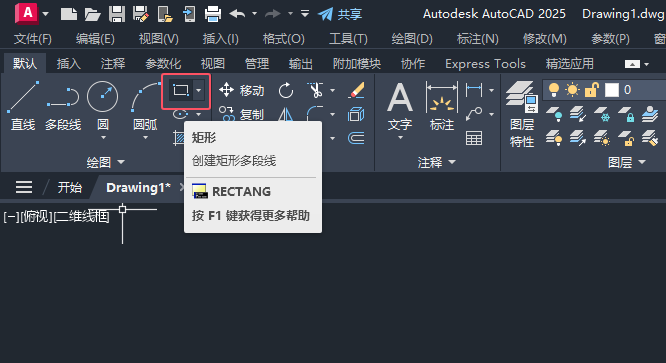Activate the Mirror tool icon
Viewport: 666px width, 363px height.
[x=286, y=114]
